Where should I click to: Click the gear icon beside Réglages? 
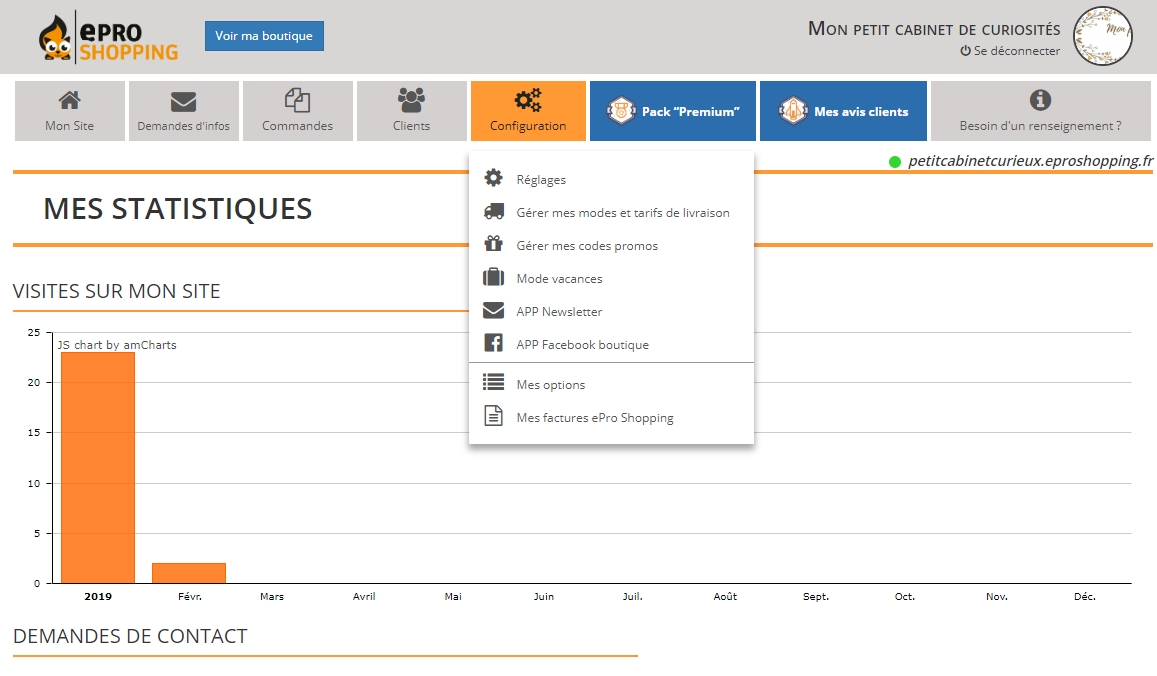pos(493,179)
